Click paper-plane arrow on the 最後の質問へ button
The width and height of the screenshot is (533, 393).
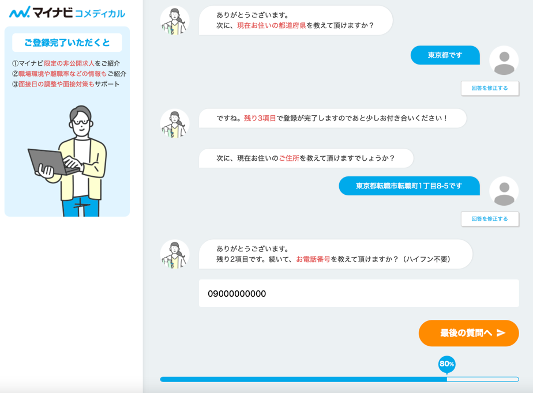(501, 333)
